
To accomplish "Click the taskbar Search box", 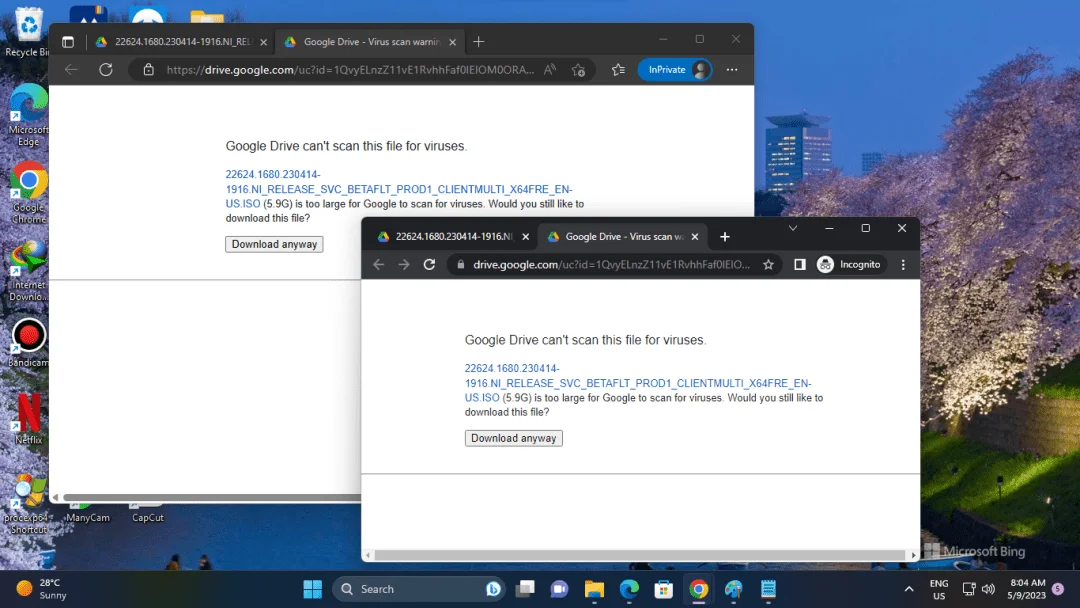I will click(419, 589).
